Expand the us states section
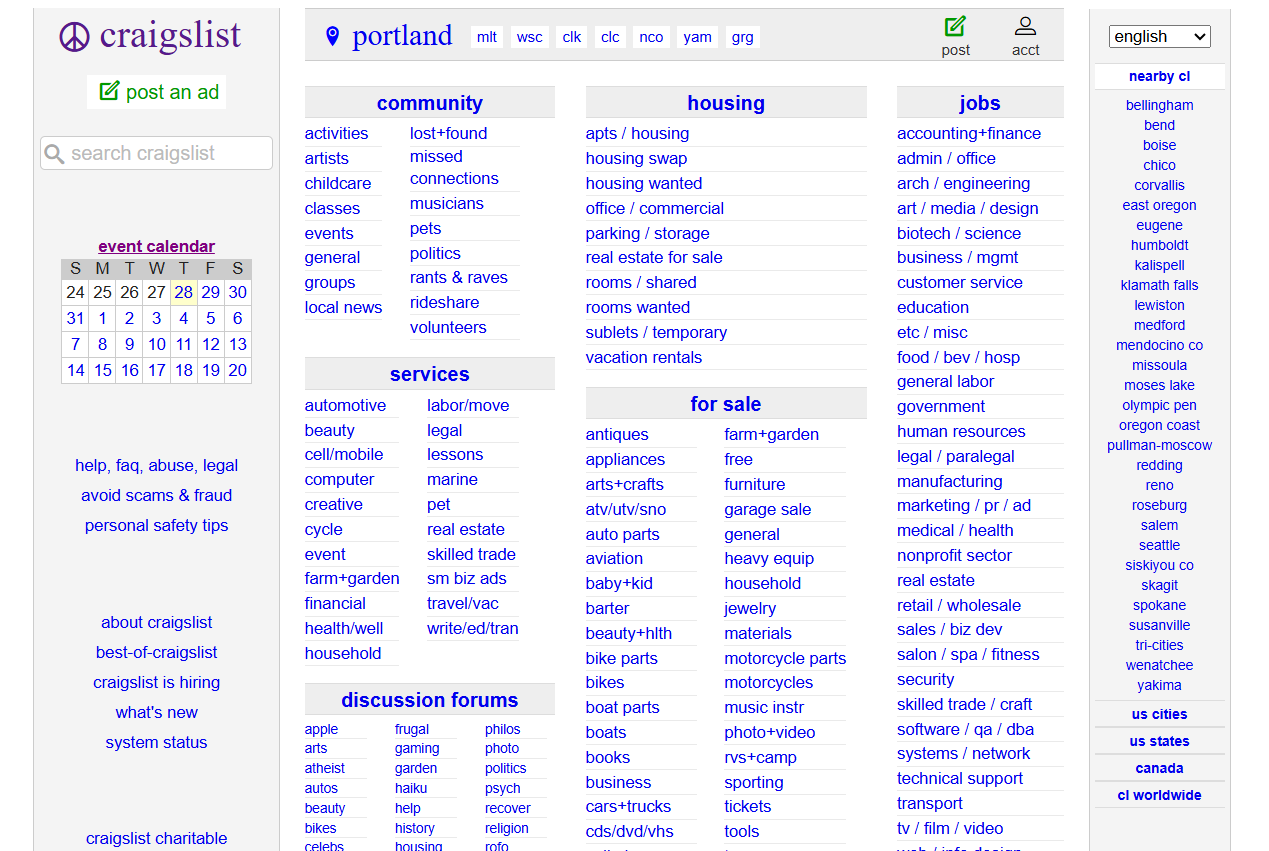1269x851 pixels. click(1159, 741)
